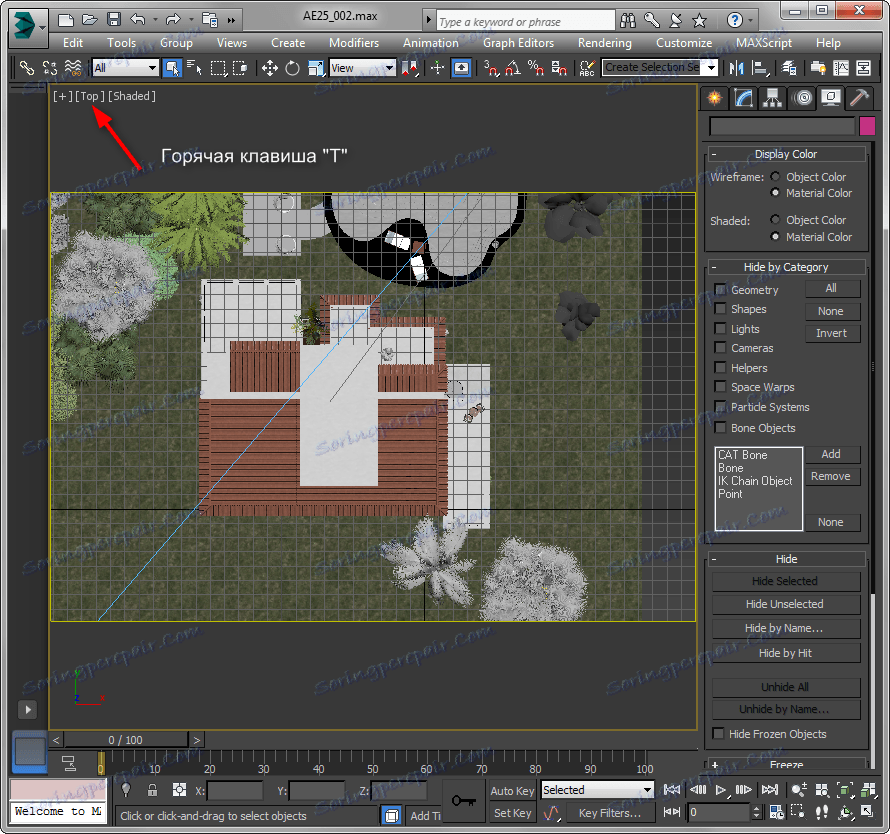This screenshot has width=890, height=834.
Task: Open the Modify command panel tab
Action: pyautogui.click(x=743, y=97)
